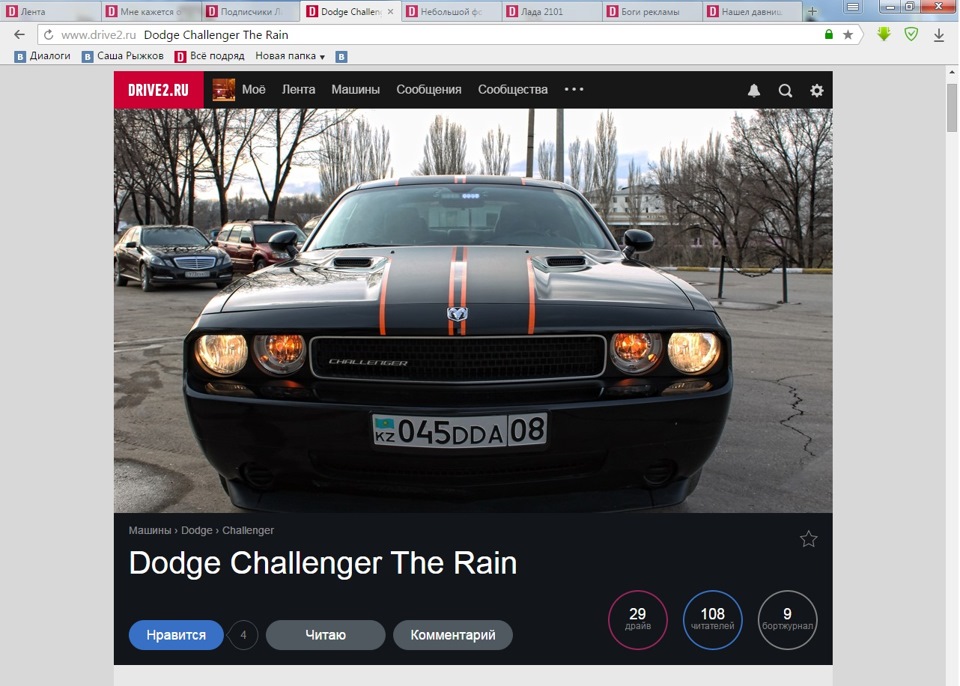Click the vertical scrollbar thumb
Image resolution: width=960 pixels, height=686 pixels.
(951, 108)
